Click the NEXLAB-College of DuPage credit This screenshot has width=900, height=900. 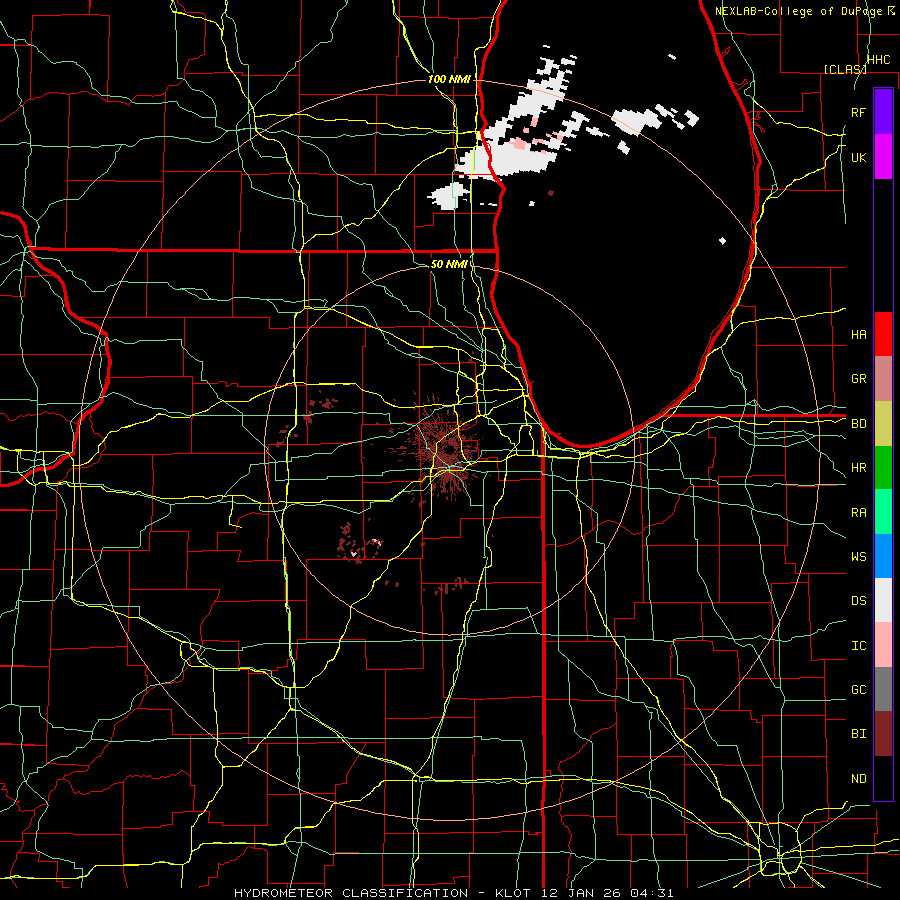click(x=799, y=11)
